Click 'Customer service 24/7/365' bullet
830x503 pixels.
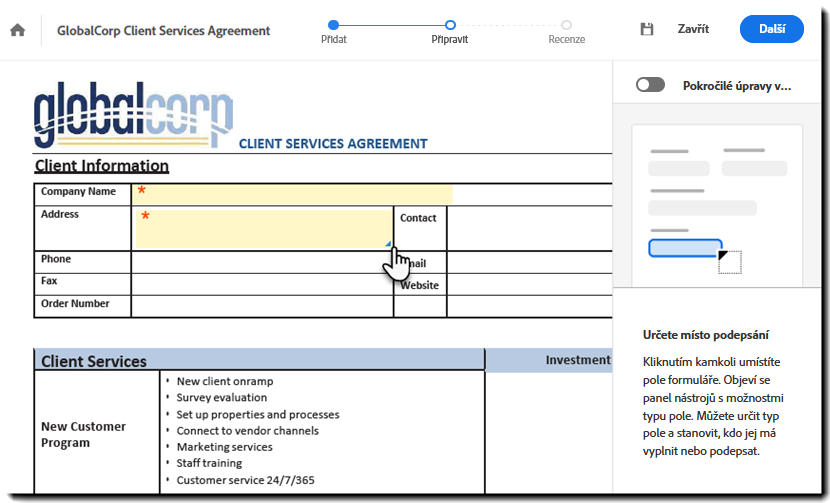point(246,480)
